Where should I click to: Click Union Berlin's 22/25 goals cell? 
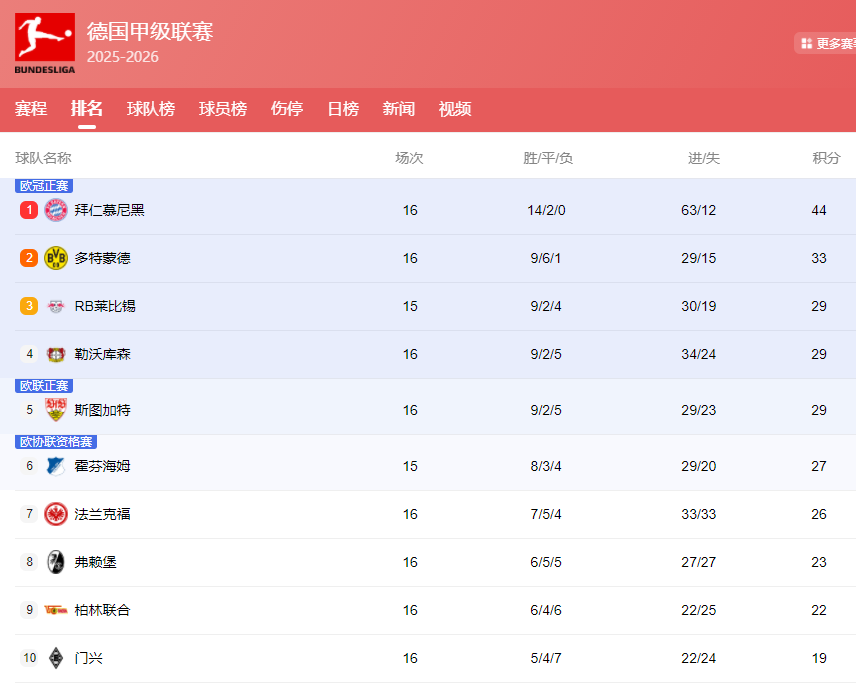[x=698, y=610]
